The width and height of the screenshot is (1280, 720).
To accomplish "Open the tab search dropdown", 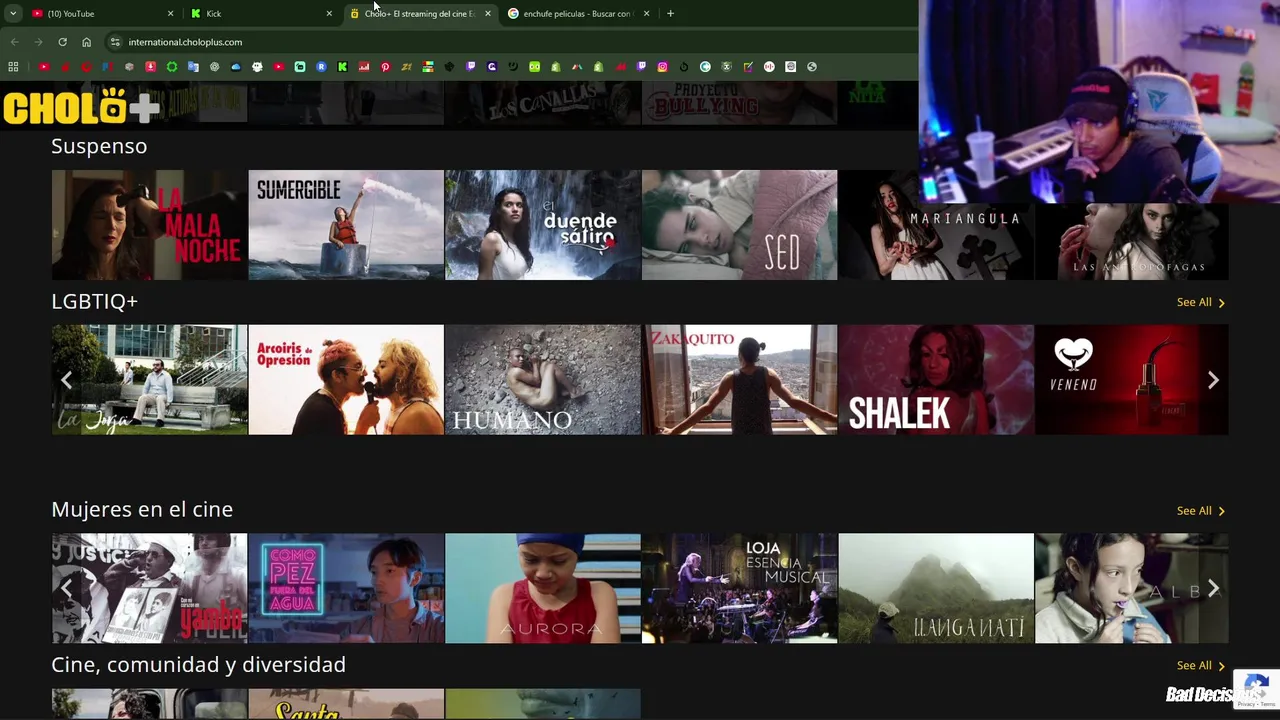I will click(13, 14).
